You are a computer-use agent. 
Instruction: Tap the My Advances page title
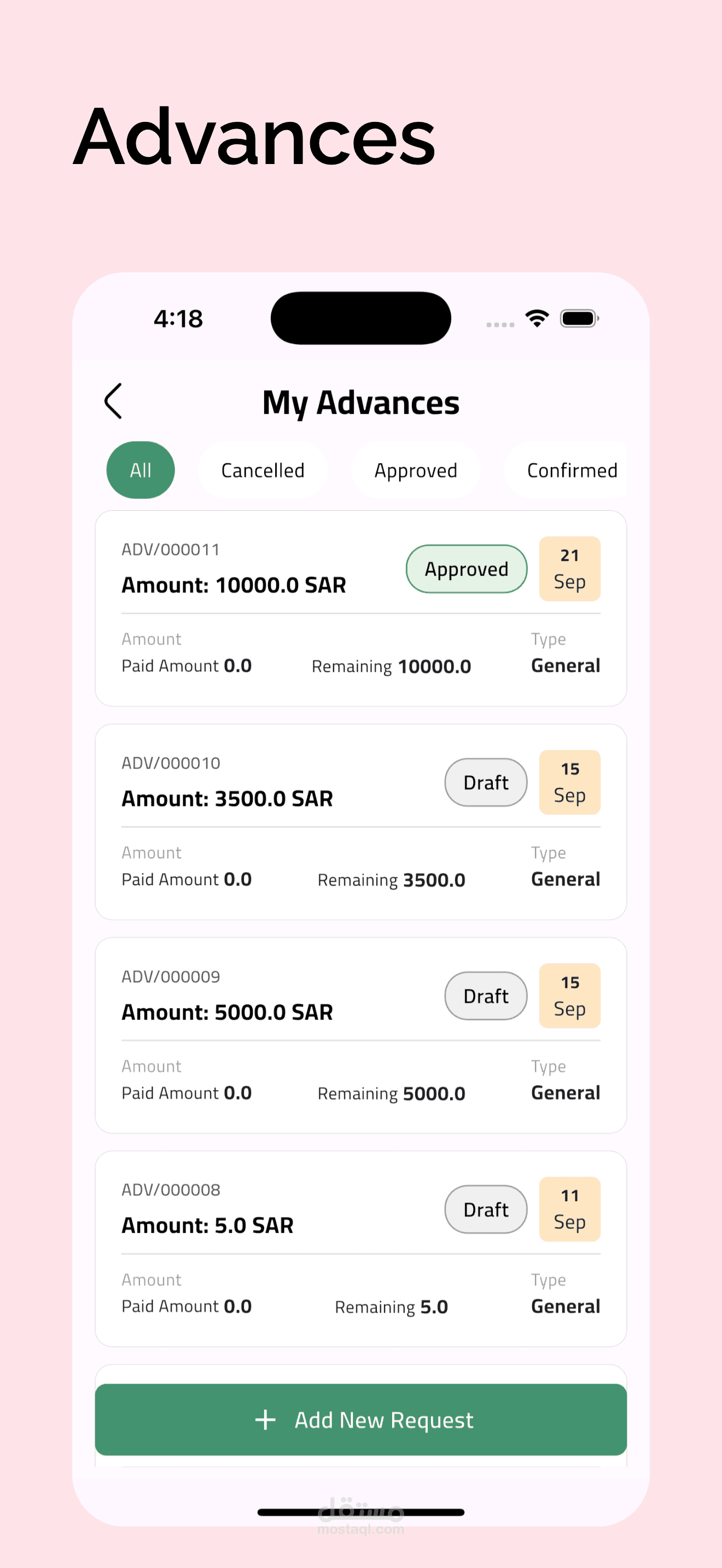361,403
